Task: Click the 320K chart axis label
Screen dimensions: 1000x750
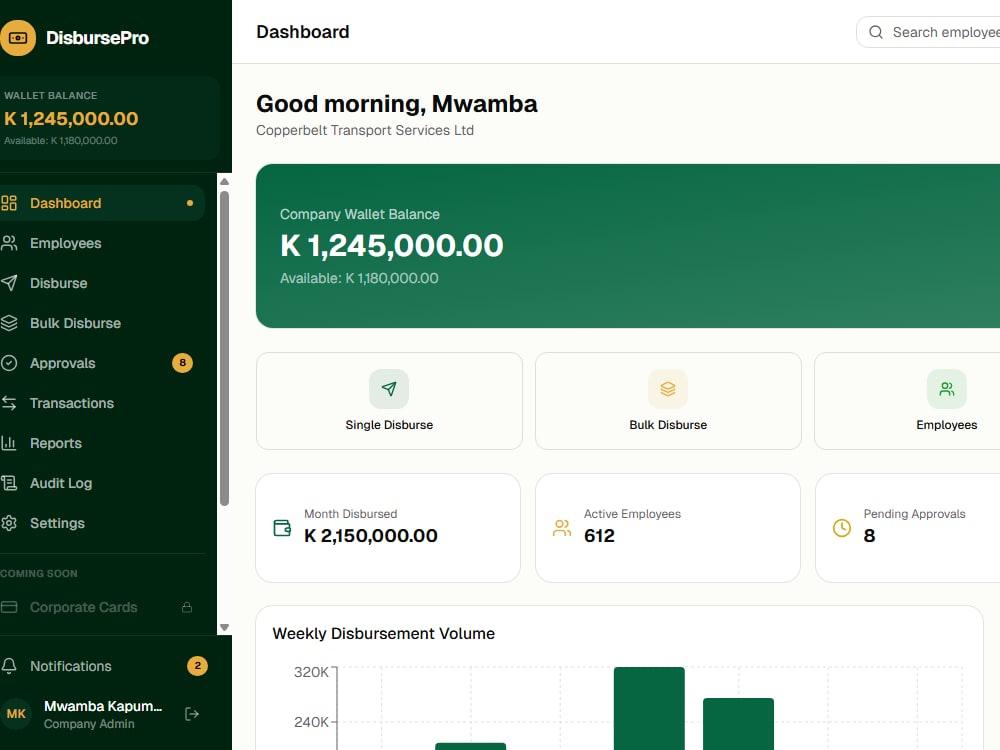Action: (311, 672)
